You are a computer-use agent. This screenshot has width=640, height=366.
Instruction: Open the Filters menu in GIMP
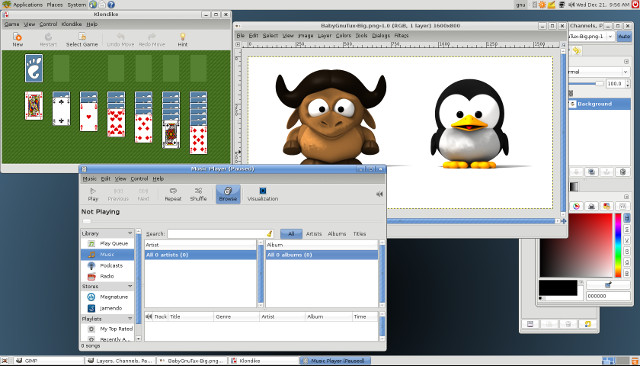(x=401, y=35)
